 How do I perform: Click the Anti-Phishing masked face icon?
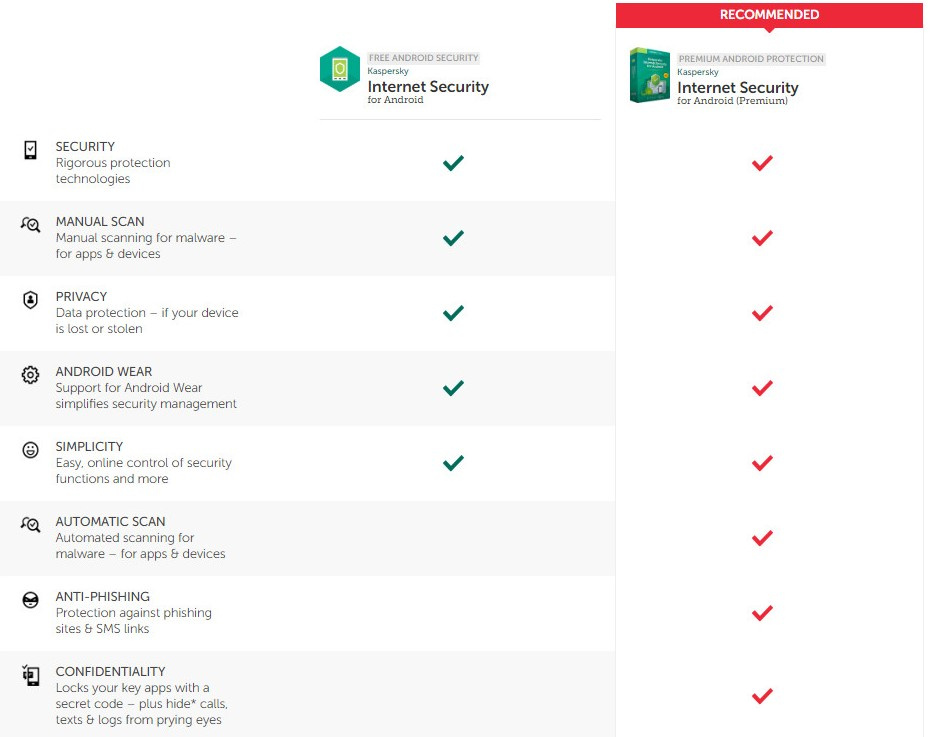click(31, 600)
